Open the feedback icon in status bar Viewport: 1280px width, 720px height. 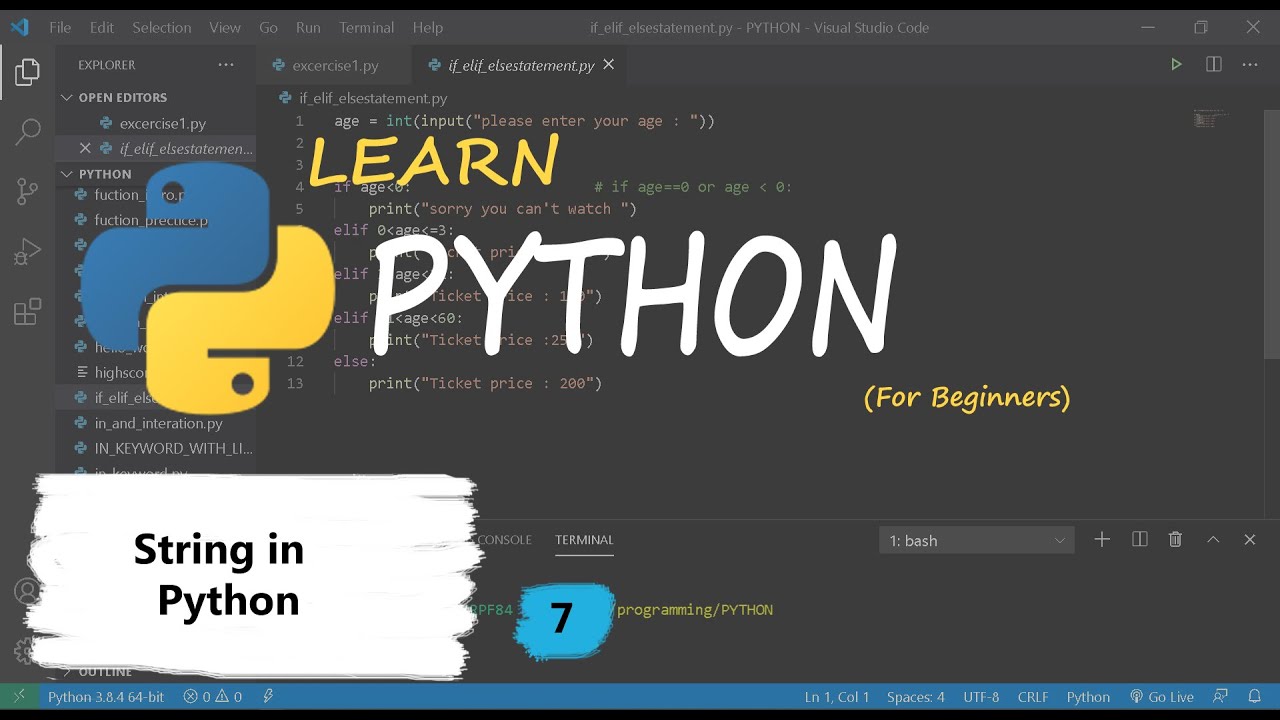(x=1220, y=697)
